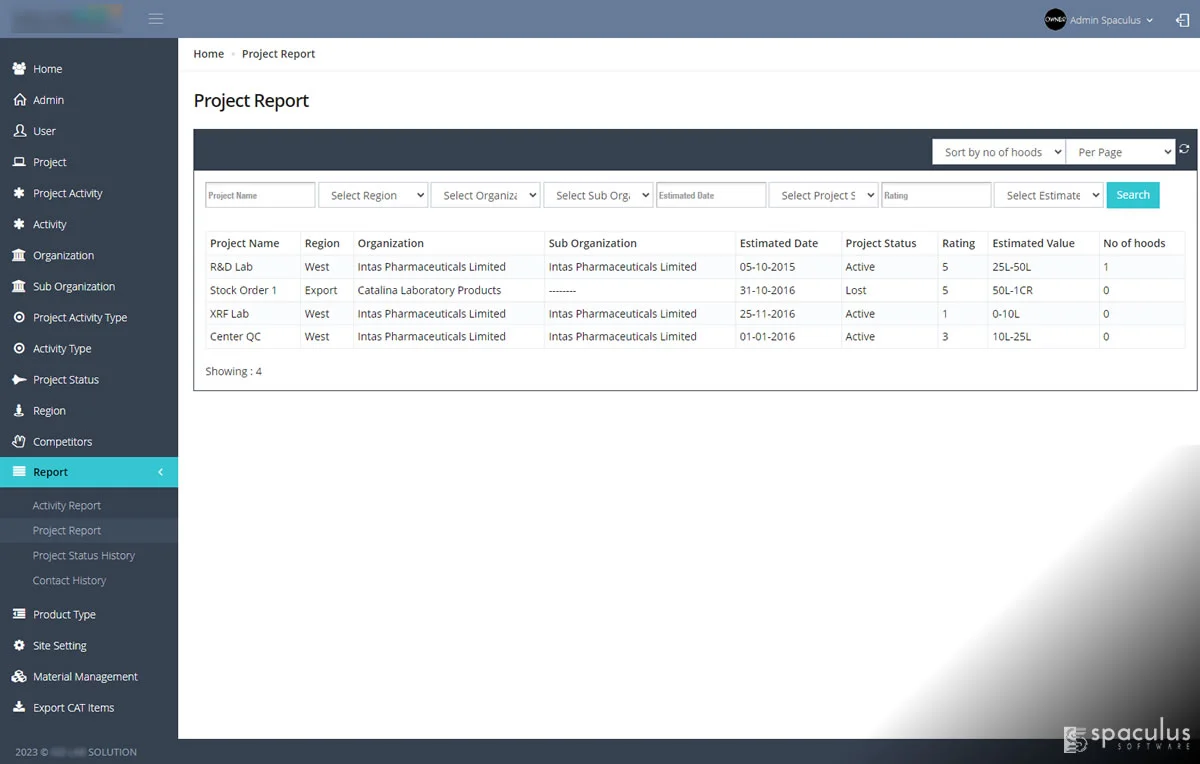Image resolution: width=1200 pixels, height=764 pixels.
Task: Click the Project Name input field
Action: [x=260, y=195]
